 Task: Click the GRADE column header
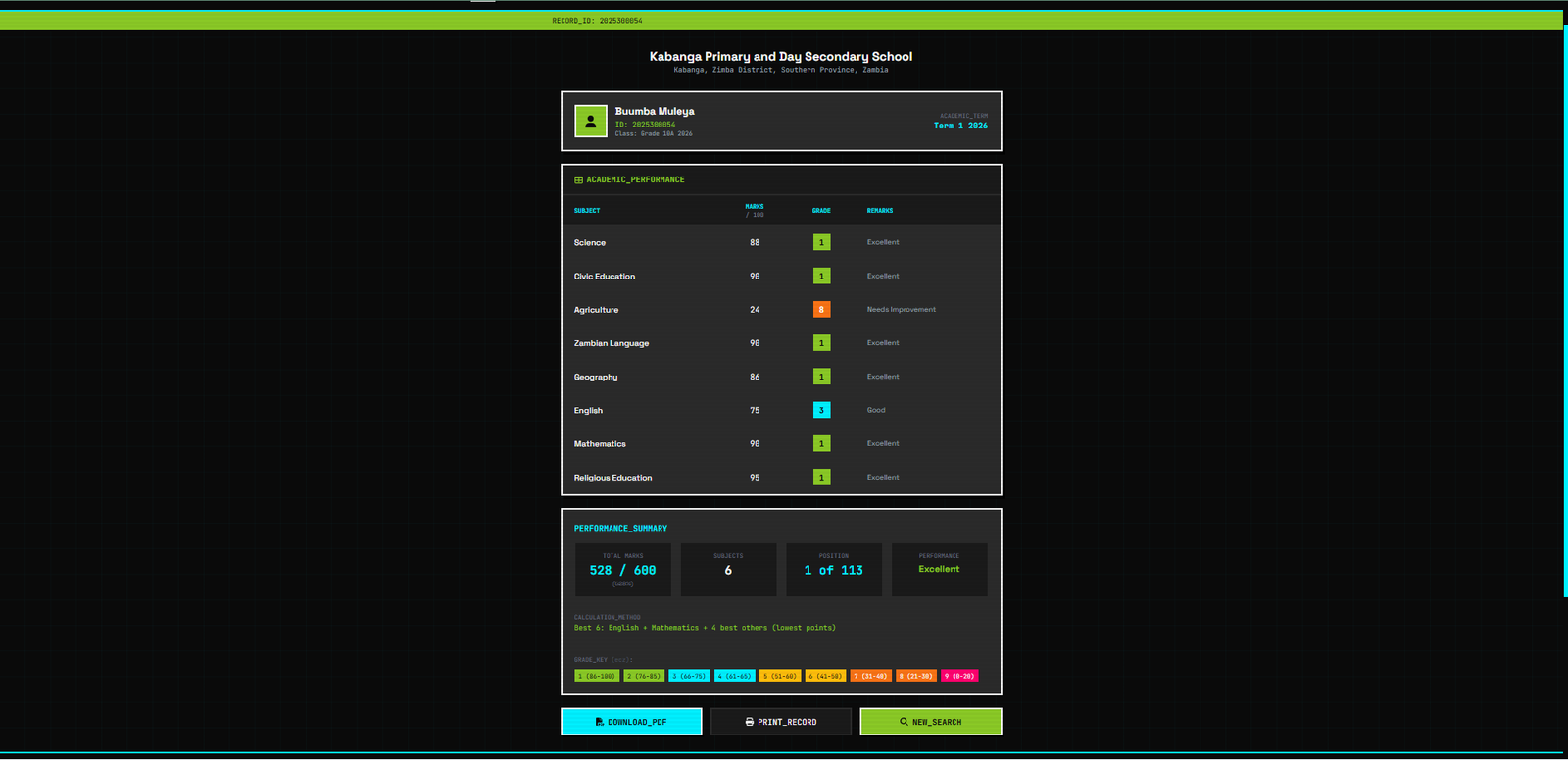point(821,211)
